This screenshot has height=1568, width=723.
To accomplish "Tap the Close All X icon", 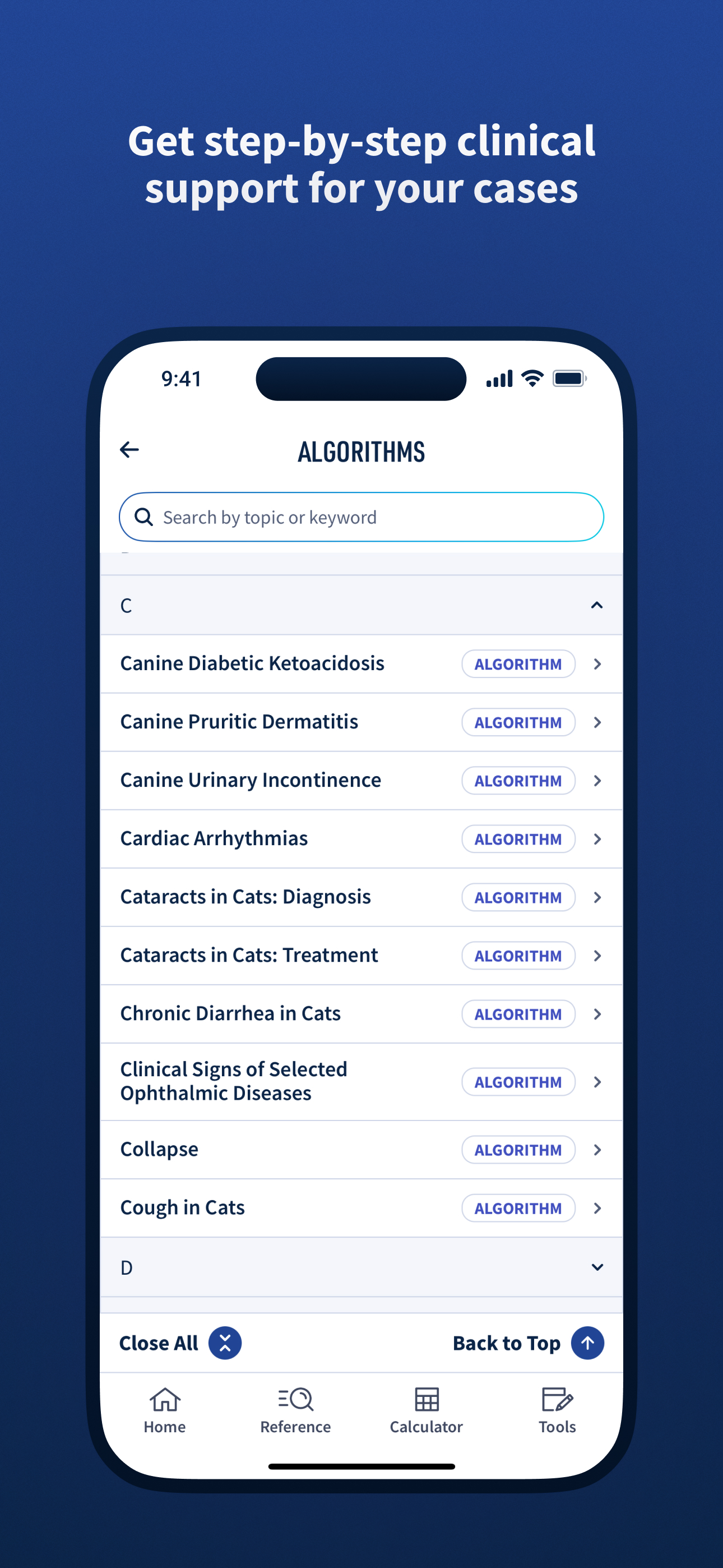I will coord(225,1343).
